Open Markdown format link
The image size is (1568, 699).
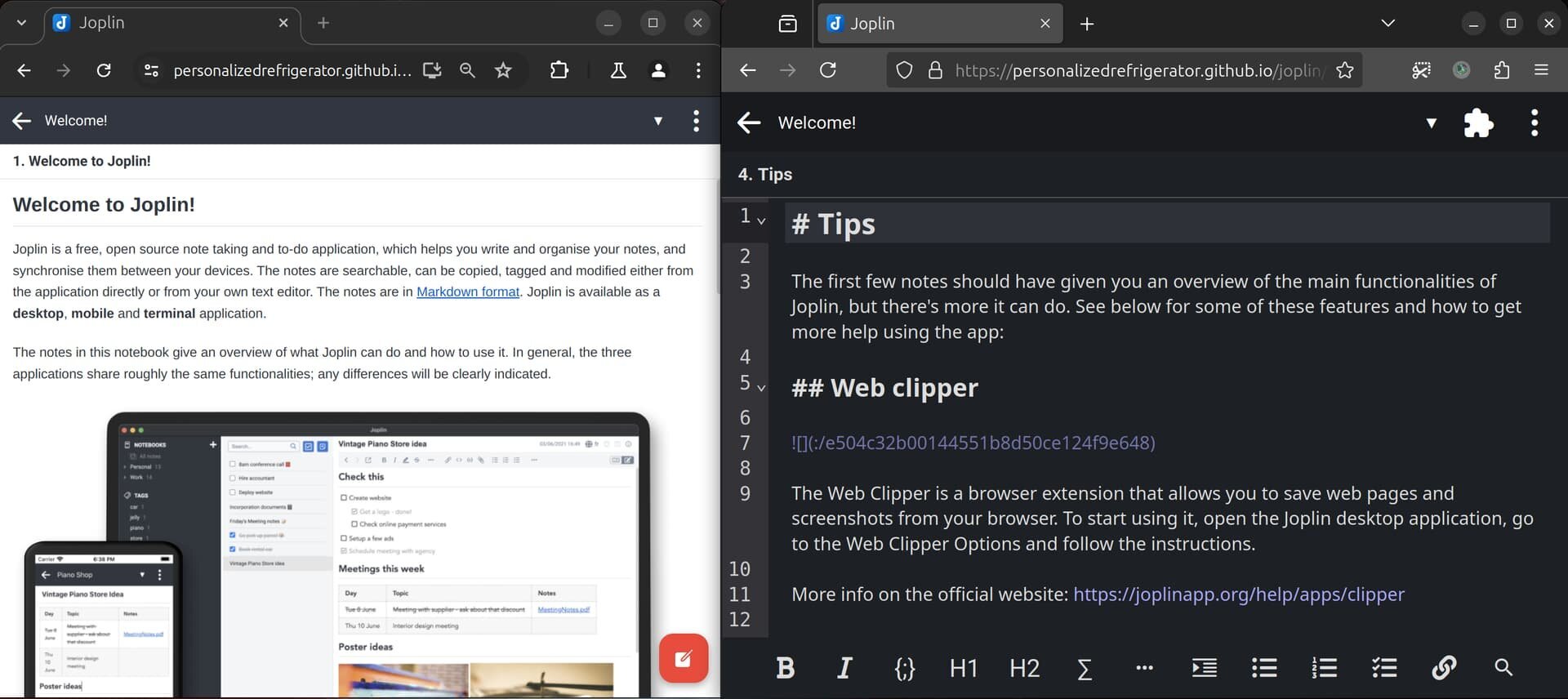coord(468,292)
